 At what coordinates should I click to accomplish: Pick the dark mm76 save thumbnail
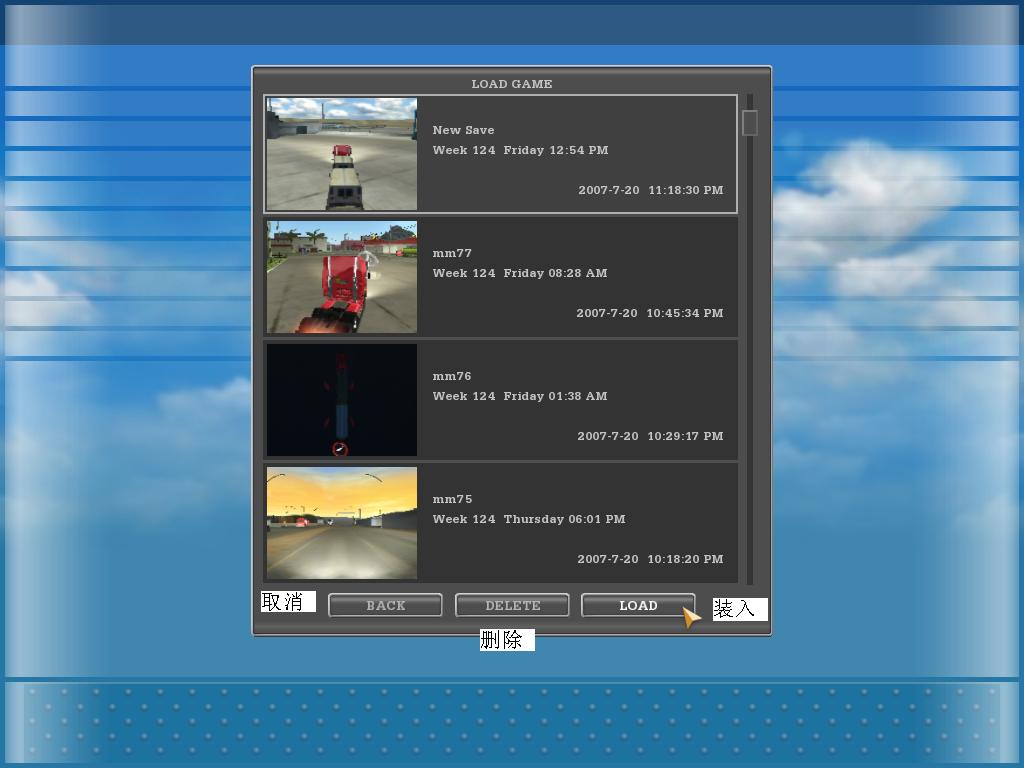pos(342,400)
